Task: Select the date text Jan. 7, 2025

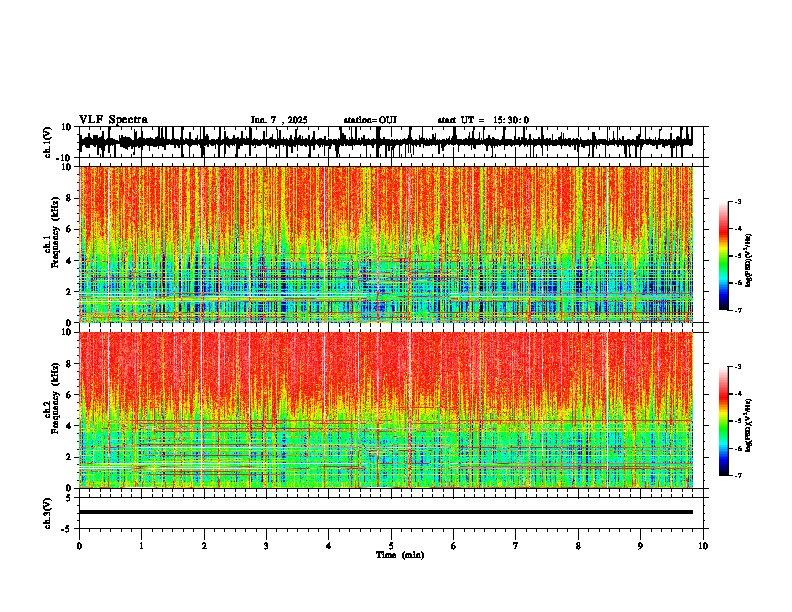Action: 279,120
